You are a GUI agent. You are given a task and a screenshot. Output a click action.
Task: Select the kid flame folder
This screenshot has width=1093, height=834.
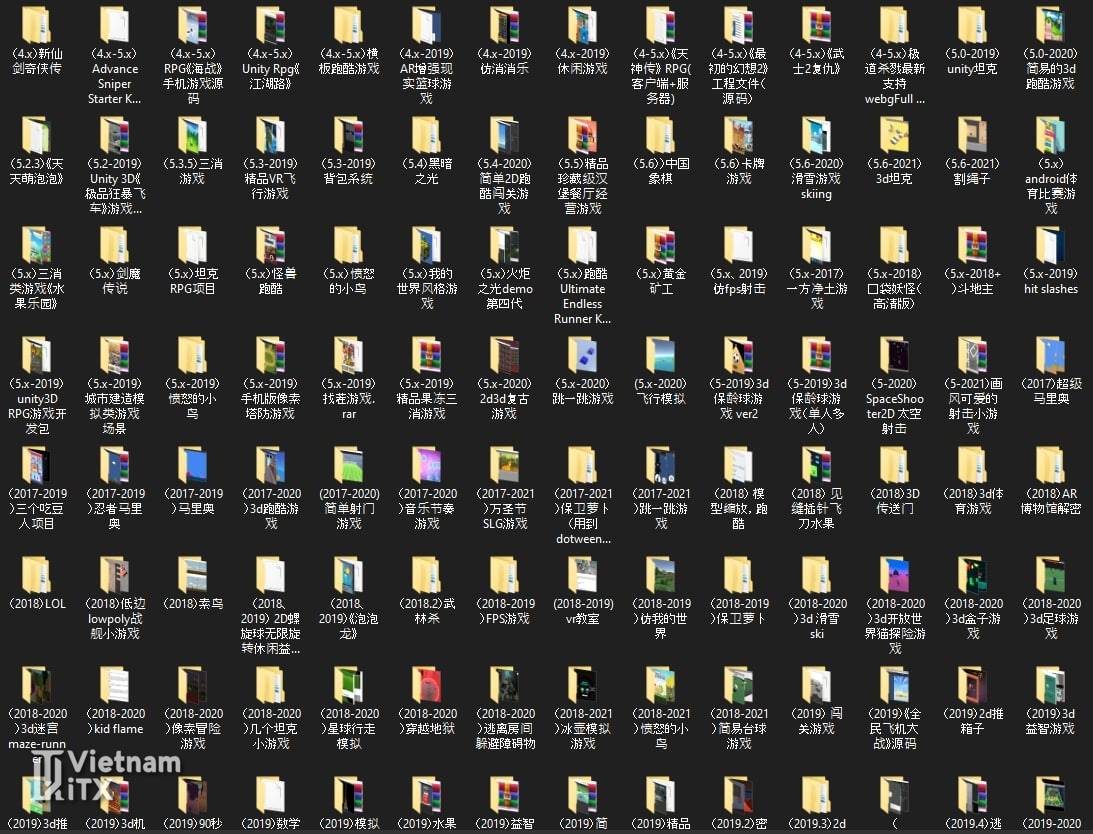(x=114, y=686)
